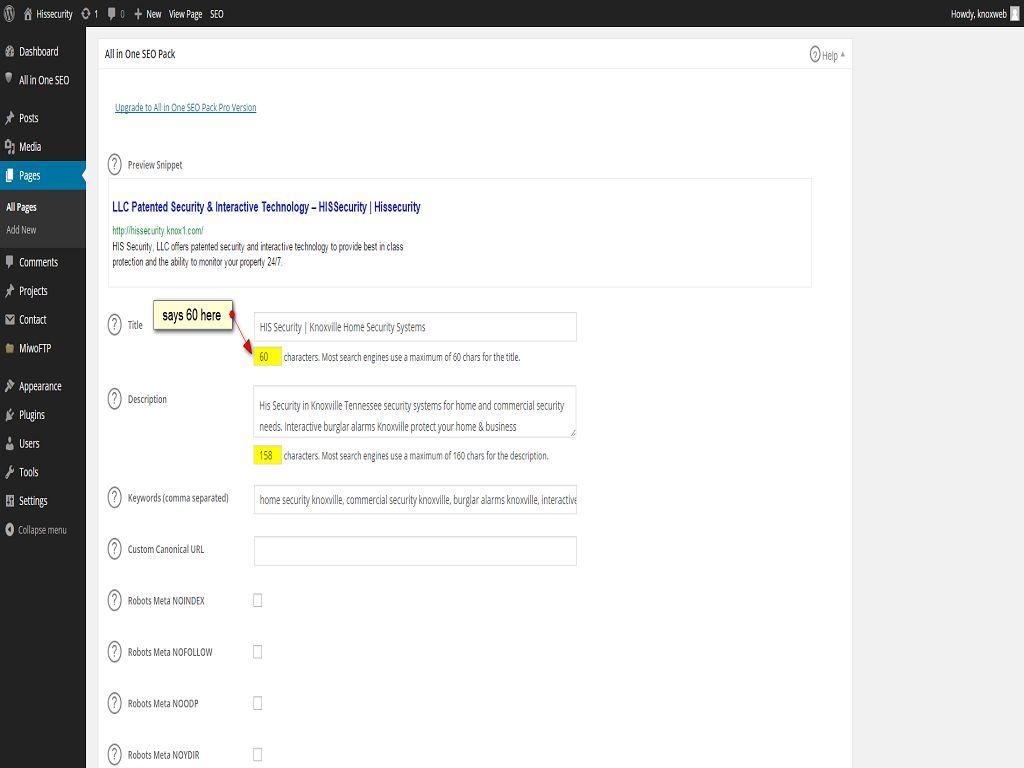Click the Custom Canonical URL field
This screenshot has height=768, width=1024.
pos(415,551)
